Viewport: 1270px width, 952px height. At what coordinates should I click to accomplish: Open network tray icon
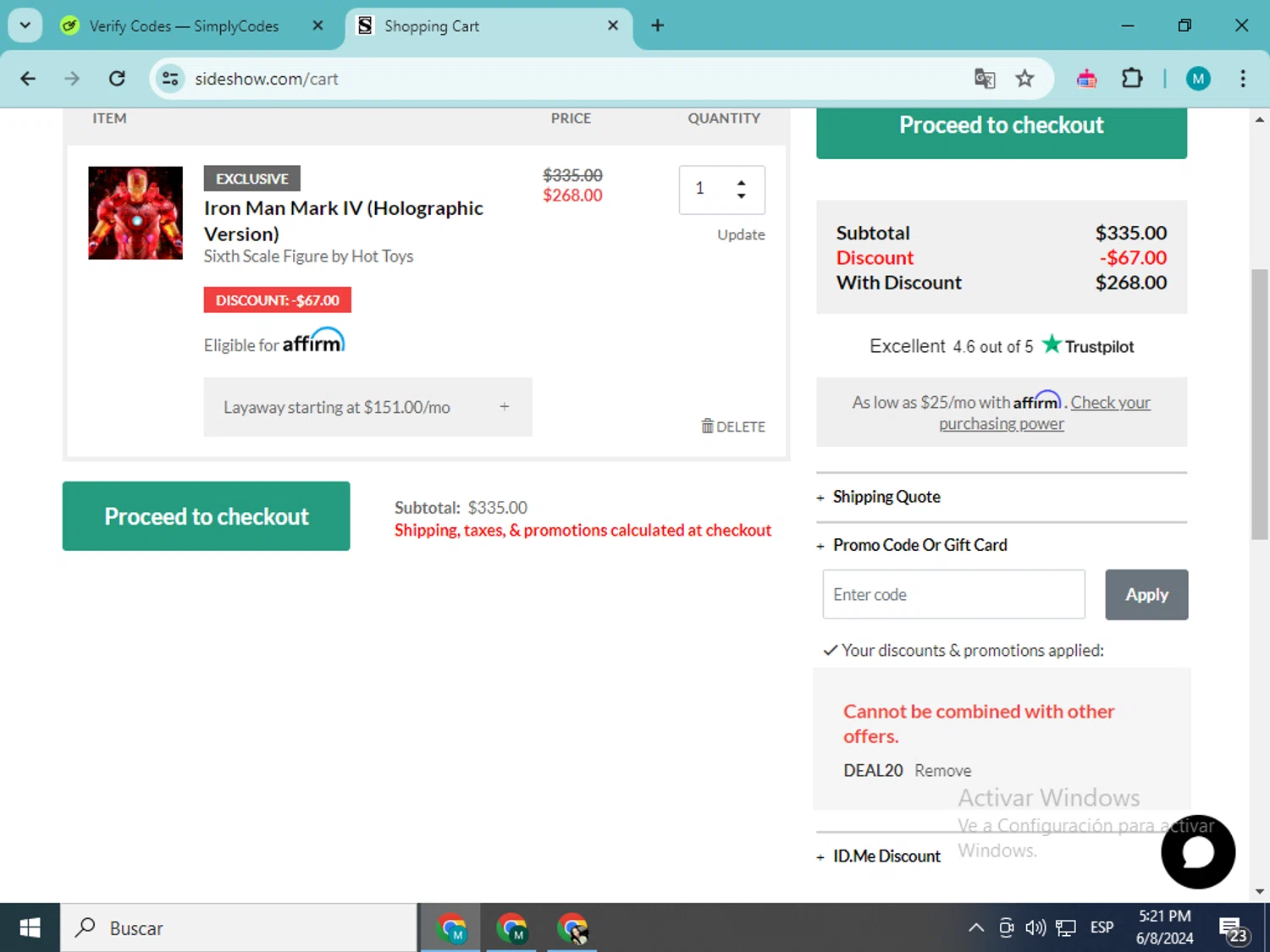point(1066,927)
